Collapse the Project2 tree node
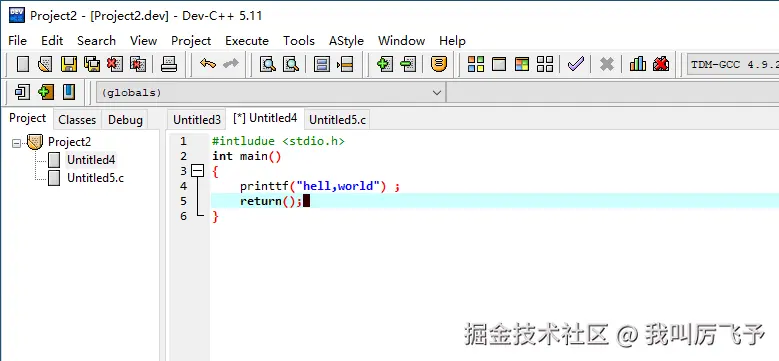The image size is (779, 361). [x=16, y=143]
